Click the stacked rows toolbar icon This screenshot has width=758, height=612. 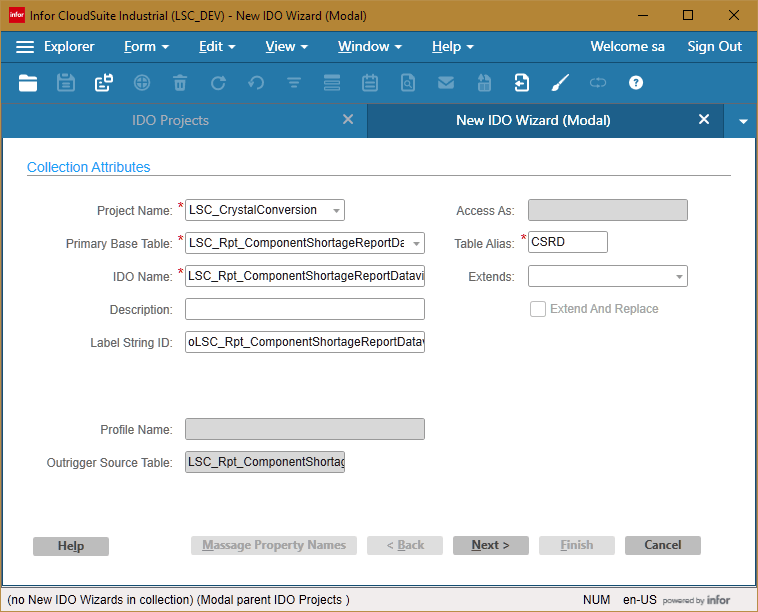[332, 83]
